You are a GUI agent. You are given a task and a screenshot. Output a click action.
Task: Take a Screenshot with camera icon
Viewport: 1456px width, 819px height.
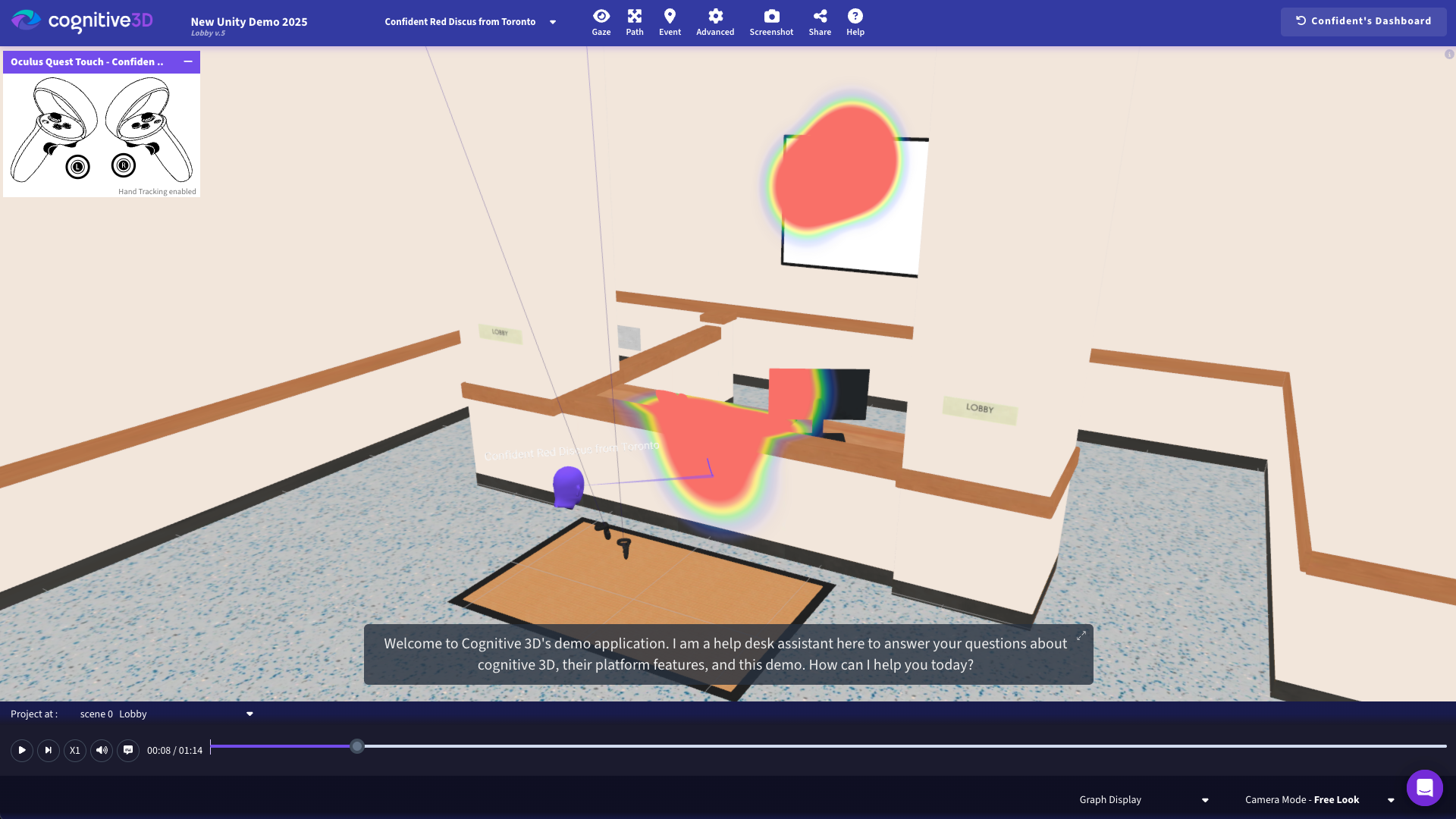tap(771, 22)
